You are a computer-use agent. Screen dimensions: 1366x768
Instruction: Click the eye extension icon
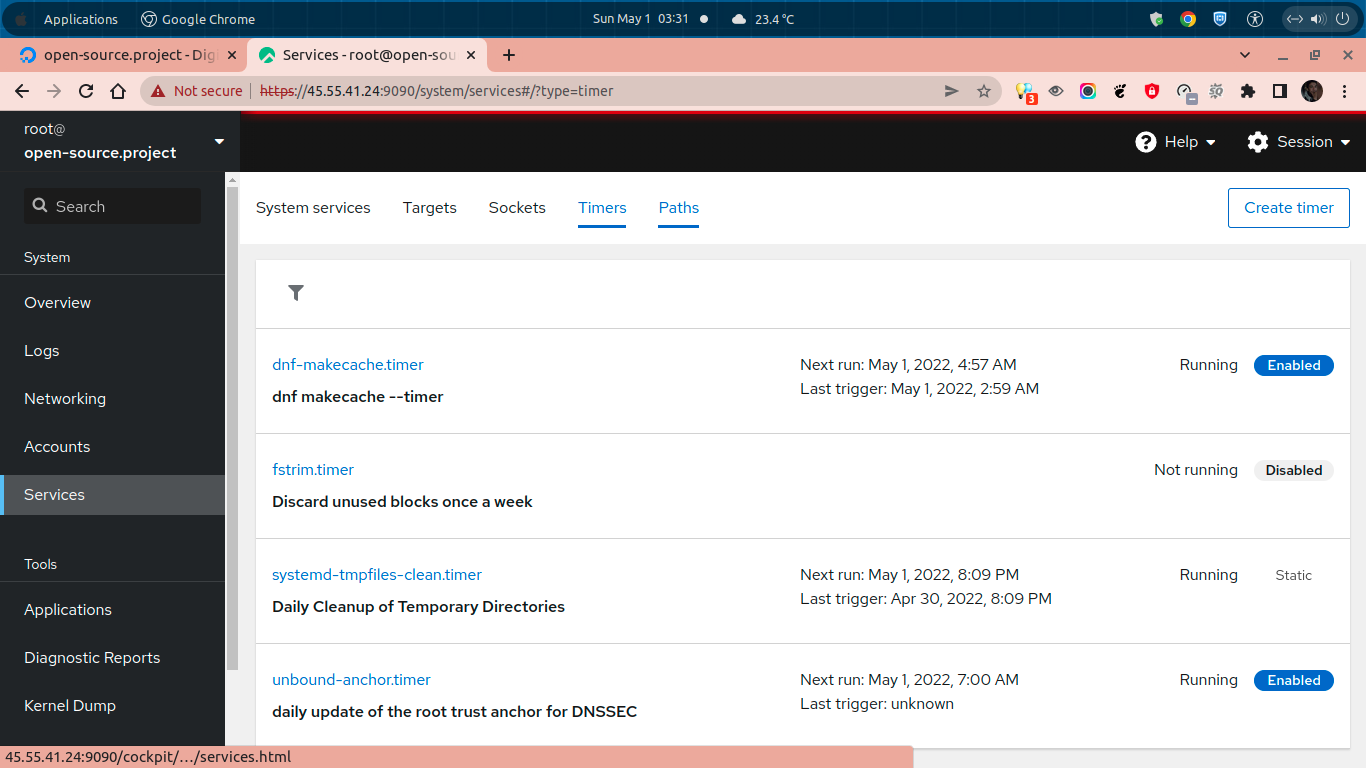click(x=1056, y=91)
